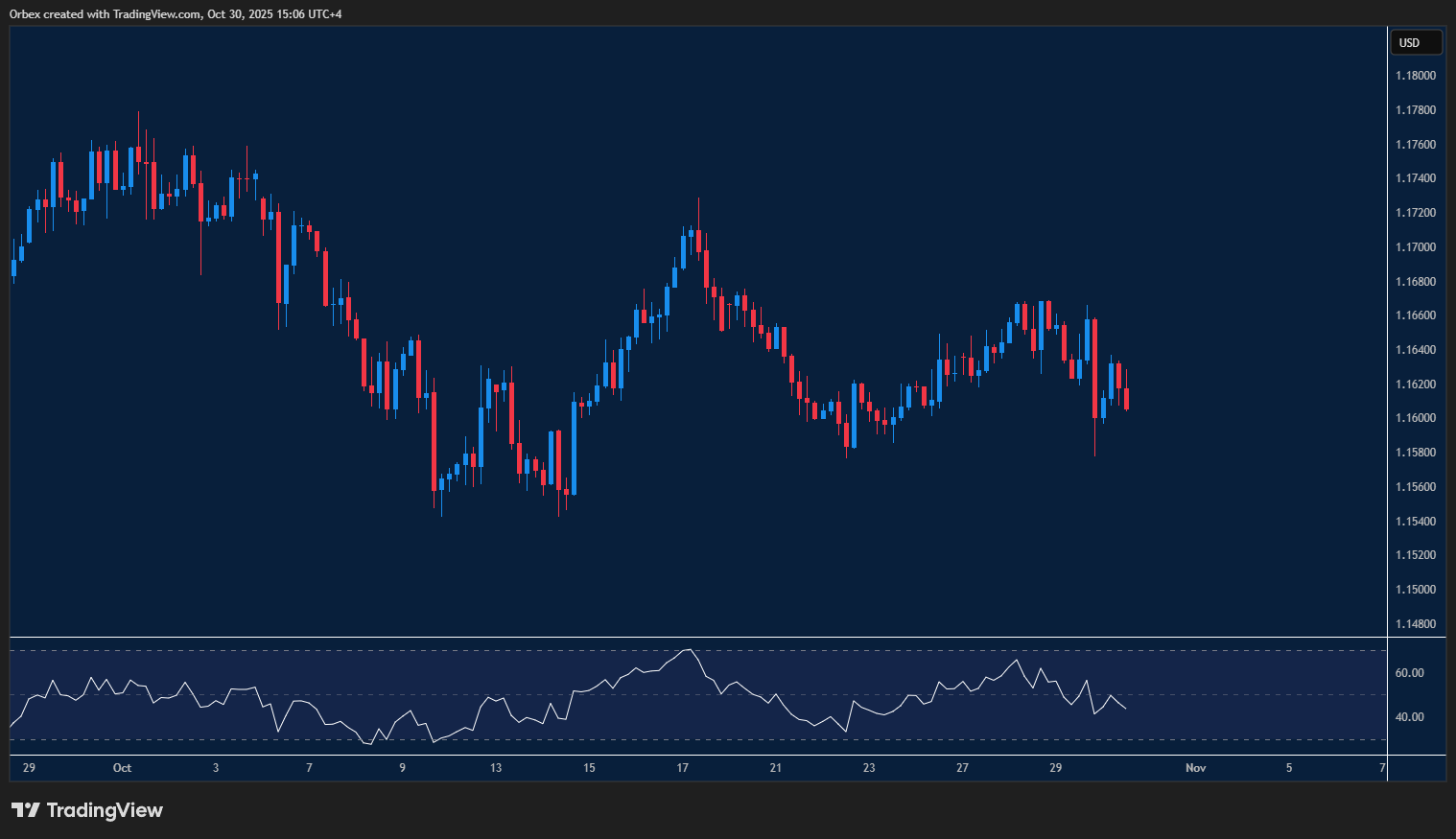Select the long lower-wick candle near October 10
The image size is (1456, 839).
coord(440,479)
